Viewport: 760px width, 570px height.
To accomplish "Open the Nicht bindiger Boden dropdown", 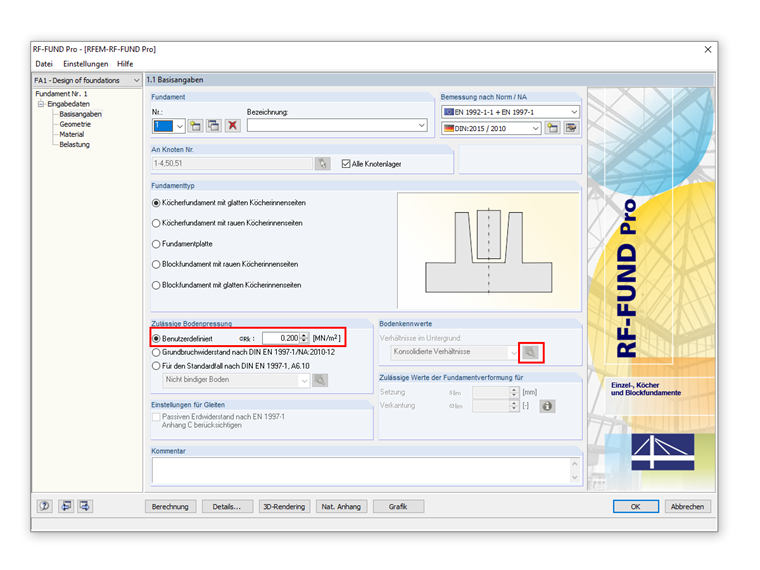I will tap(304, 380).
